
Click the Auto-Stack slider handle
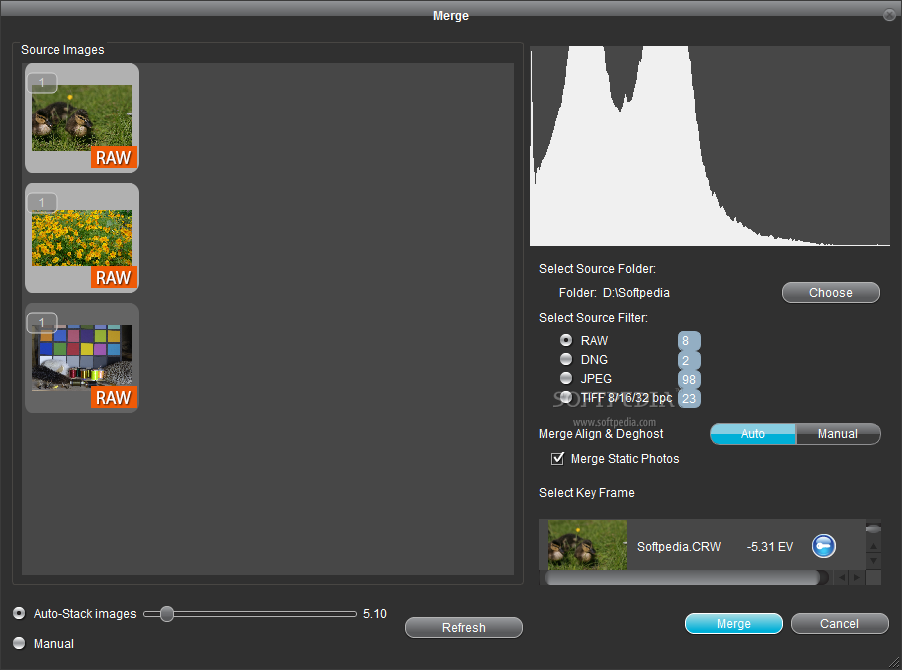coord(167,614)
